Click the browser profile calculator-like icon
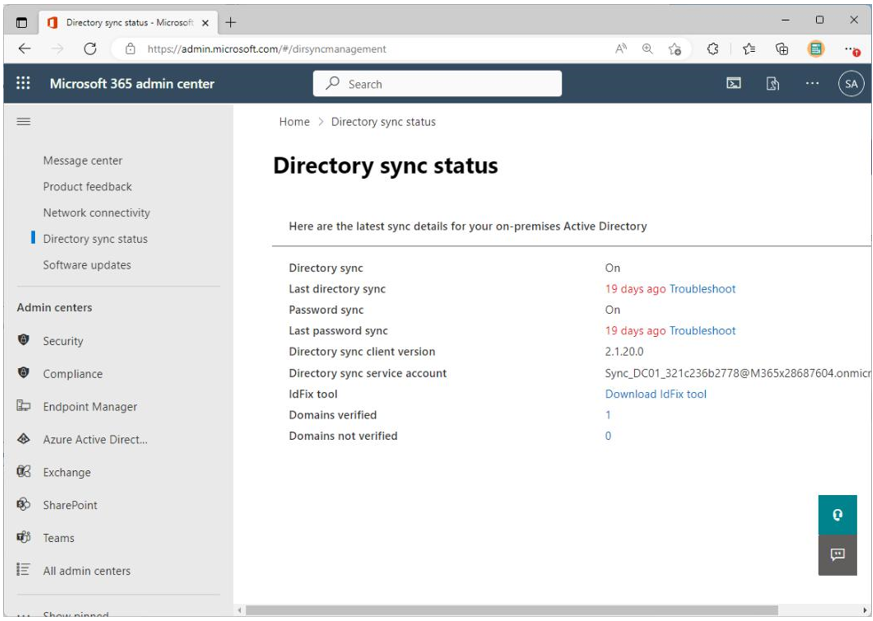Screen dimensions: 873x621 tap(816, 49)
